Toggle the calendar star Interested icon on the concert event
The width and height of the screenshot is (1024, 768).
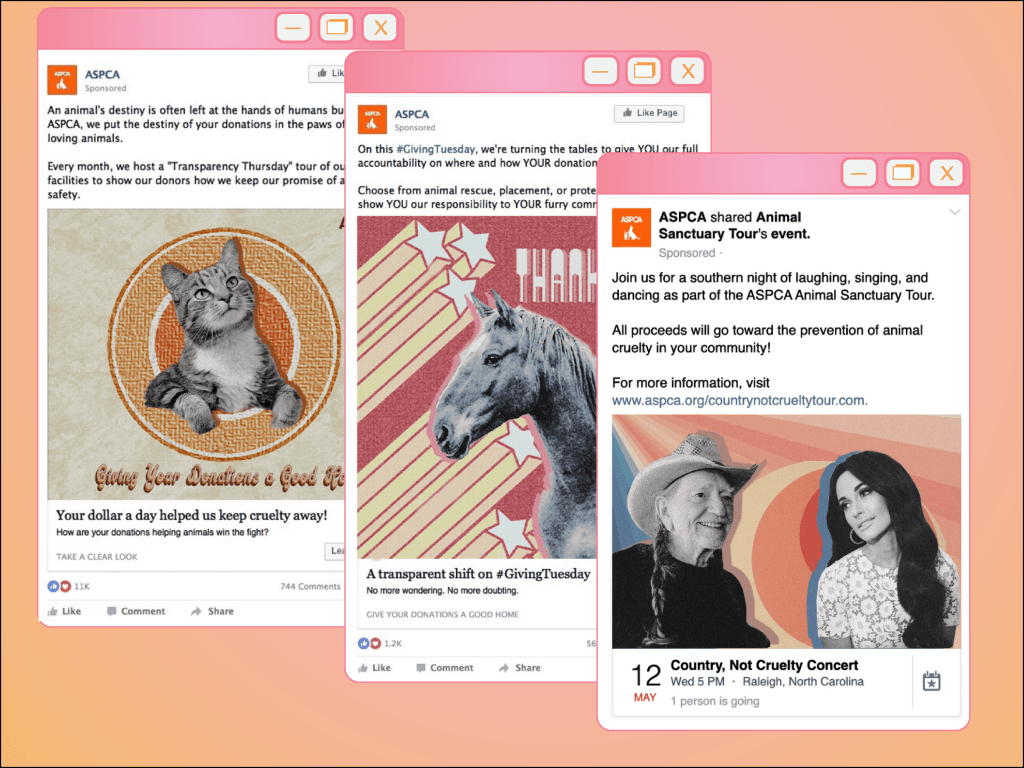click(x=931, y=681)
